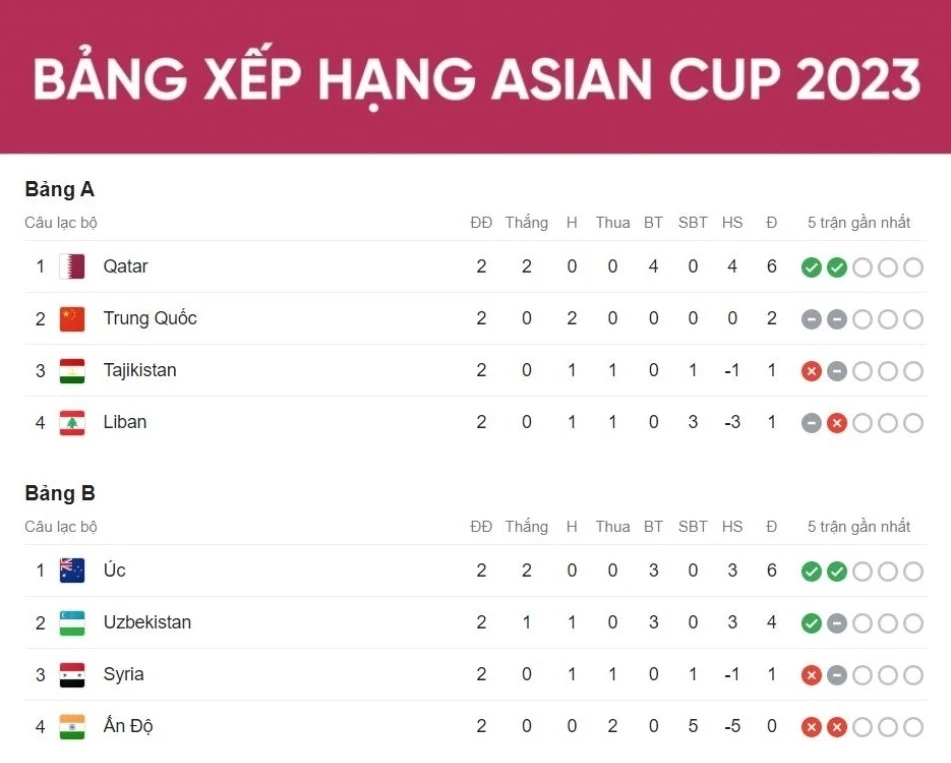Screen dimensions: 951x763
Task: Click the Tajikistan flag icon
Action: (72, 371)
